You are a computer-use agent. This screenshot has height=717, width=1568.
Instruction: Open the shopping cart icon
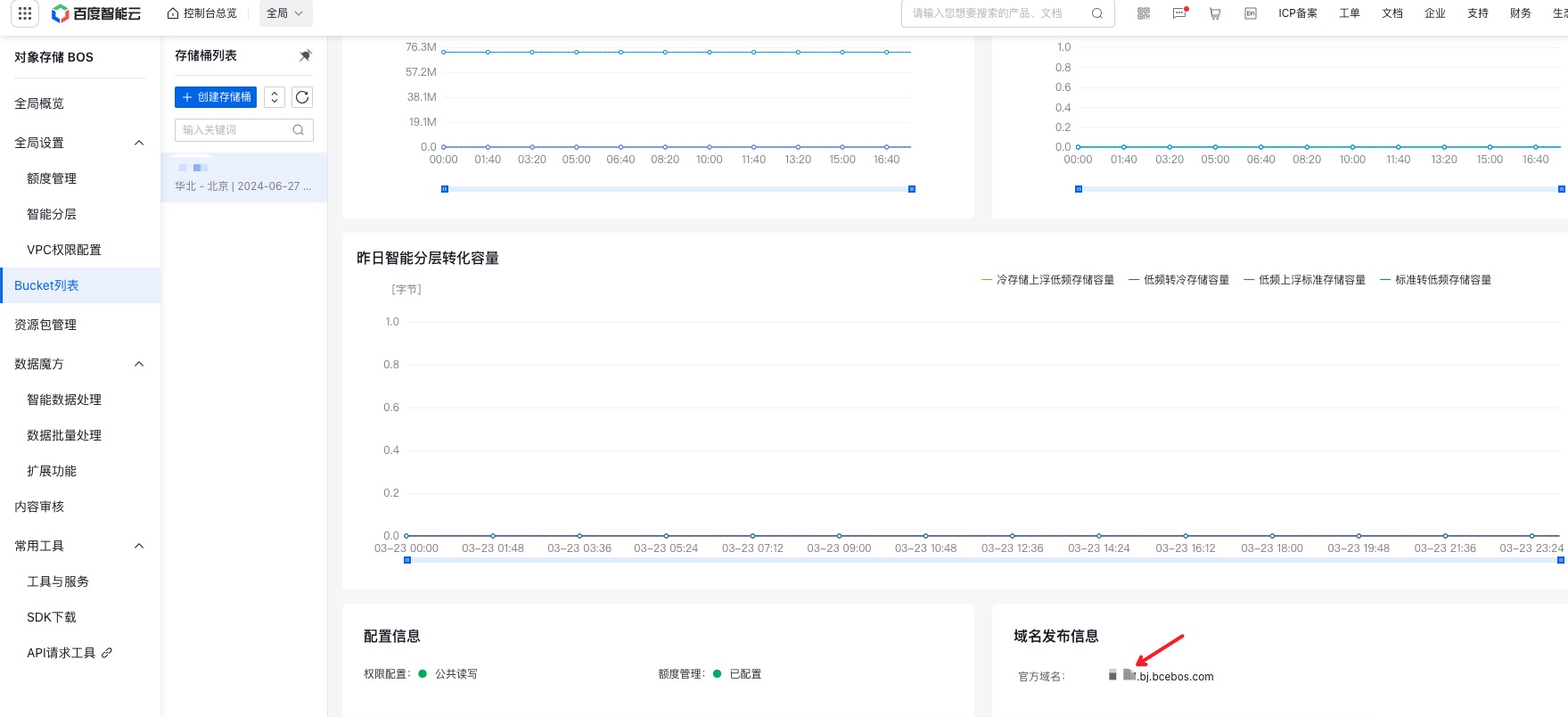tap(1215, 13)
